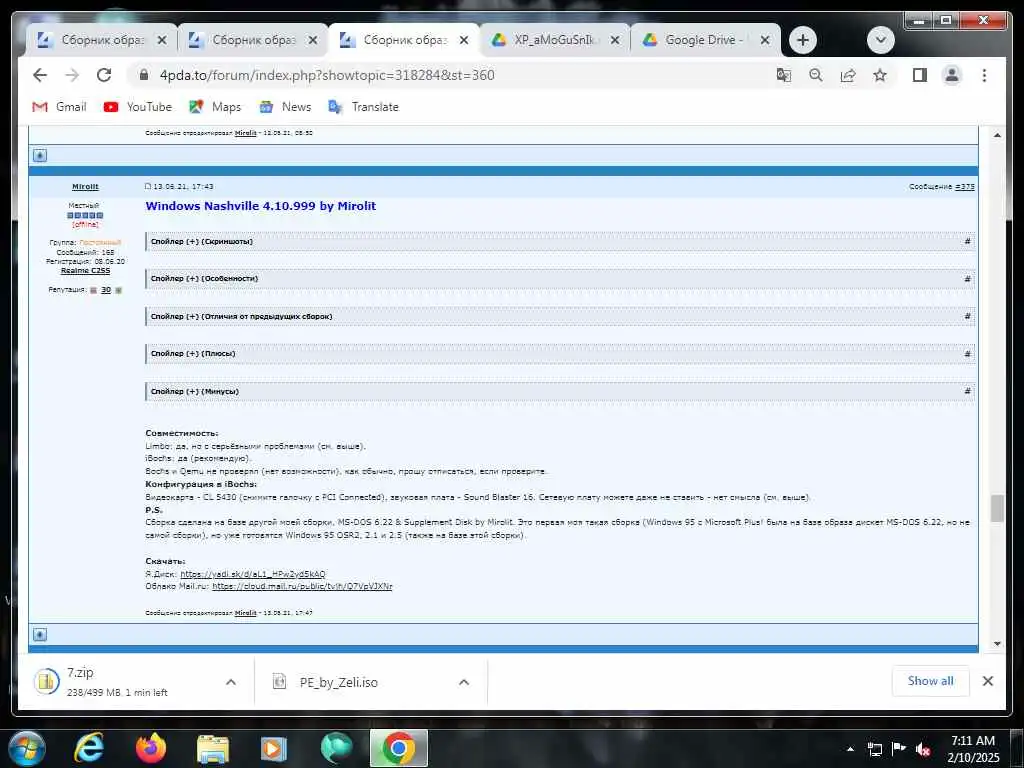Click the address bar URL

(x=327, y=75)
